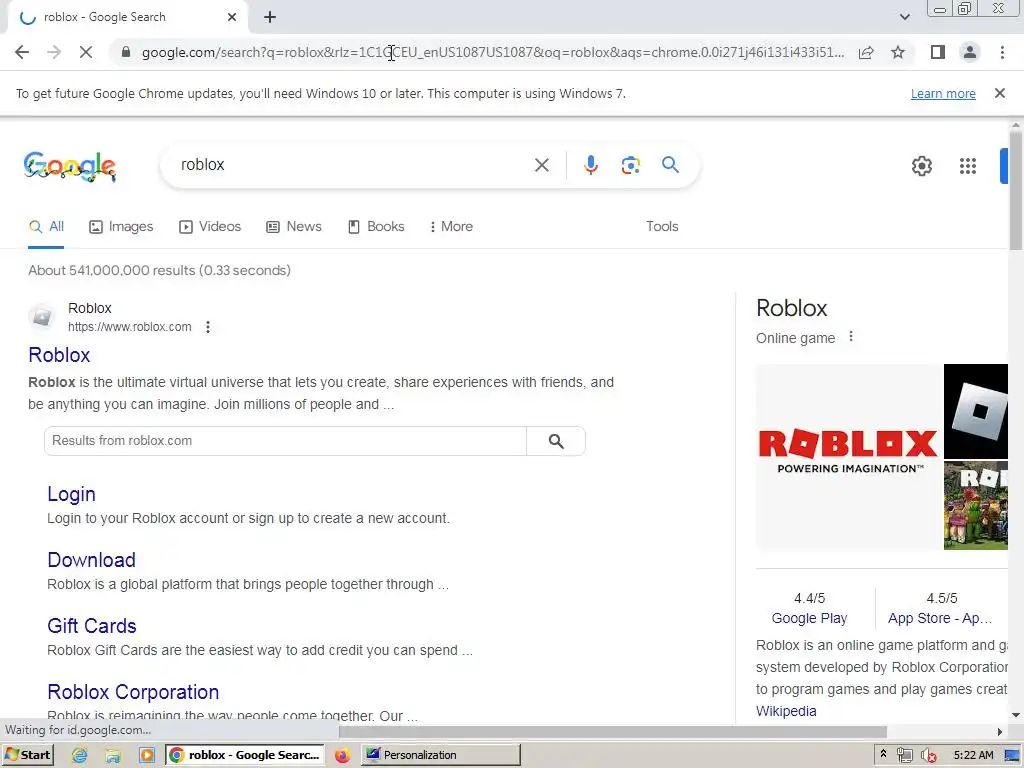
Task: View the black Roblox logo thumbnail
Action: (x=976, y=411)
